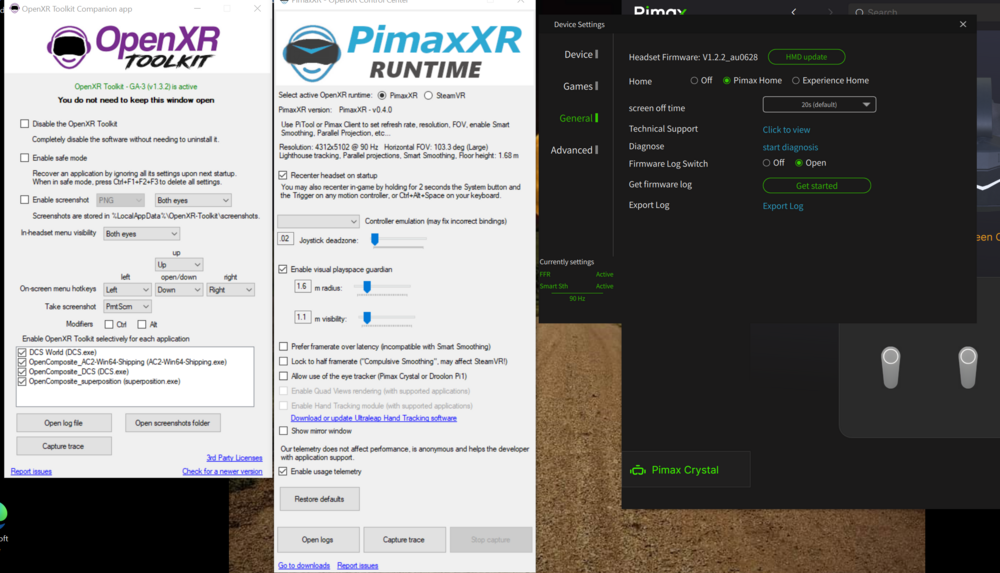1000x573 pixels.
Task: Click the m radius 1.6 field
Action: [x=302, y=286]
